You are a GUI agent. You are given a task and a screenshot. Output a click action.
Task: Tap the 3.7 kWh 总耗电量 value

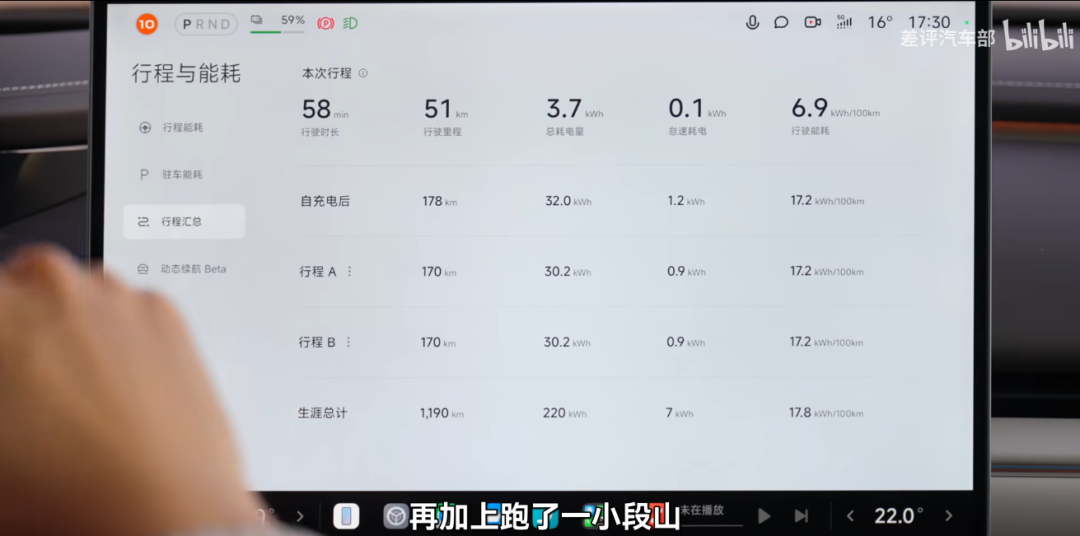tap(574, 109)
